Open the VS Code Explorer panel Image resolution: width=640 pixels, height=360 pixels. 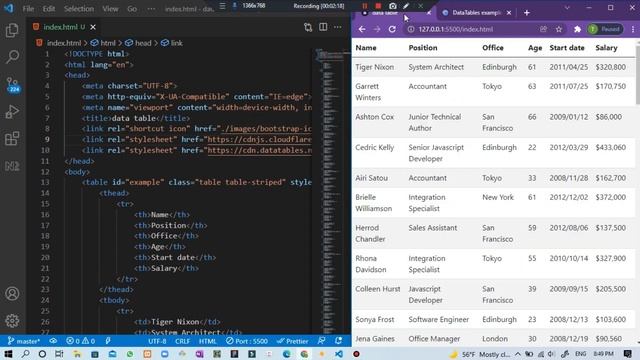[12, 30]
